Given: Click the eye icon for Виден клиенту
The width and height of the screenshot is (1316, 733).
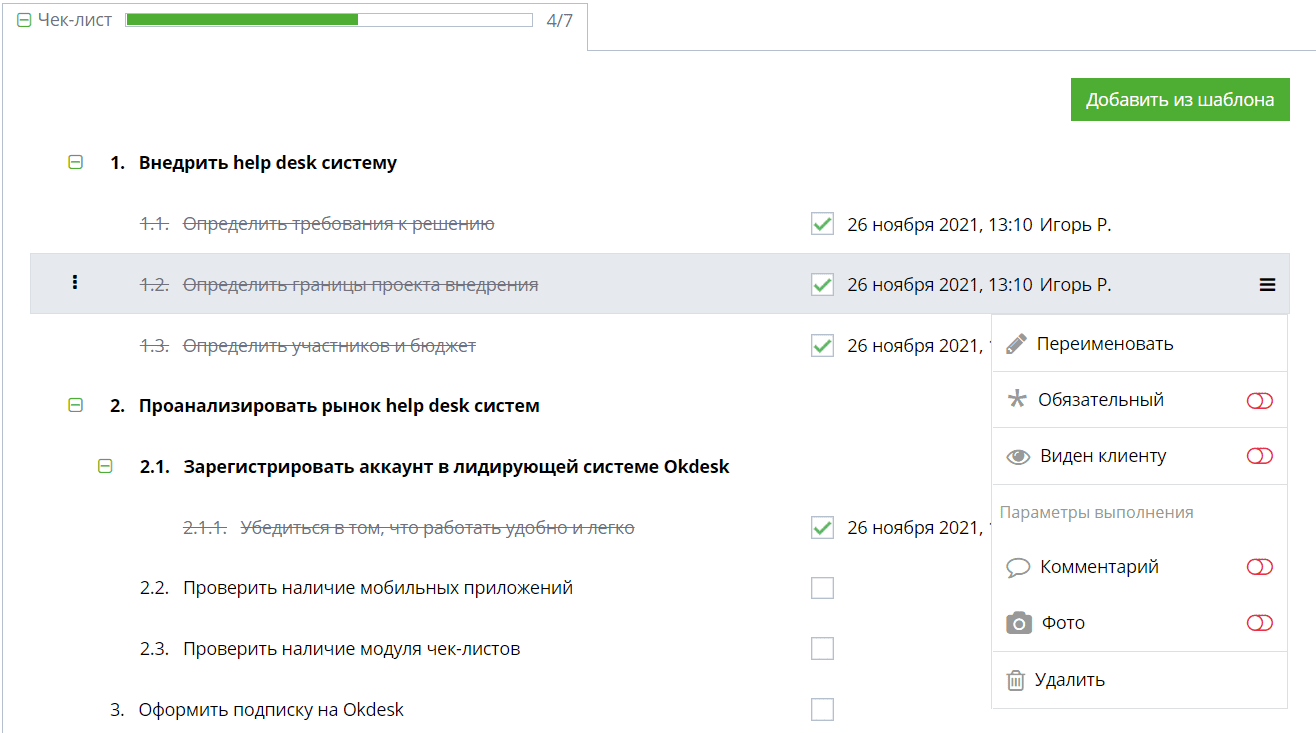Looking at the screenshot, I should (x=1018, y=457).
